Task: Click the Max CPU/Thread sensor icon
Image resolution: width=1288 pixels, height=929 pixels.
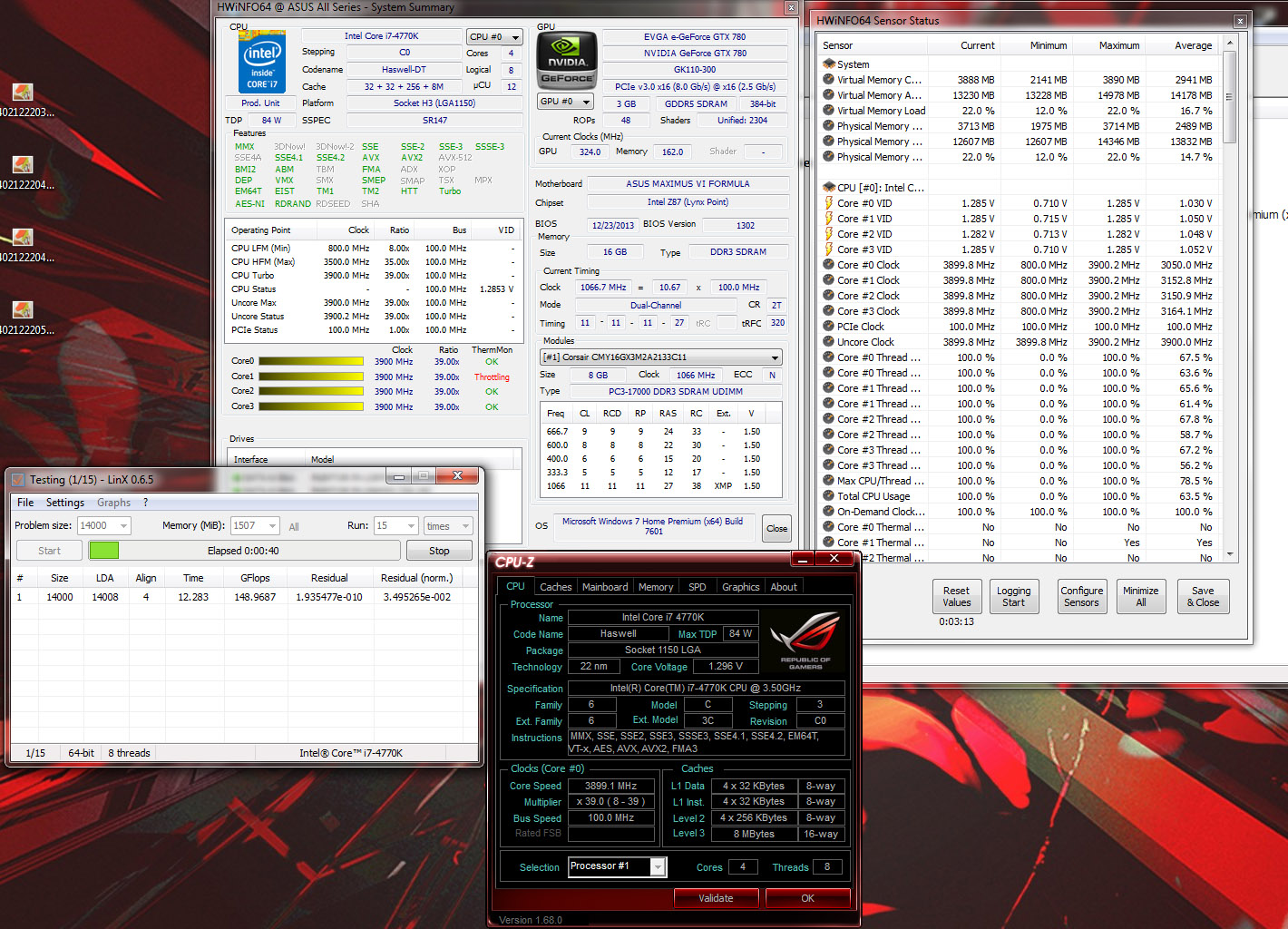Action: 828,481
